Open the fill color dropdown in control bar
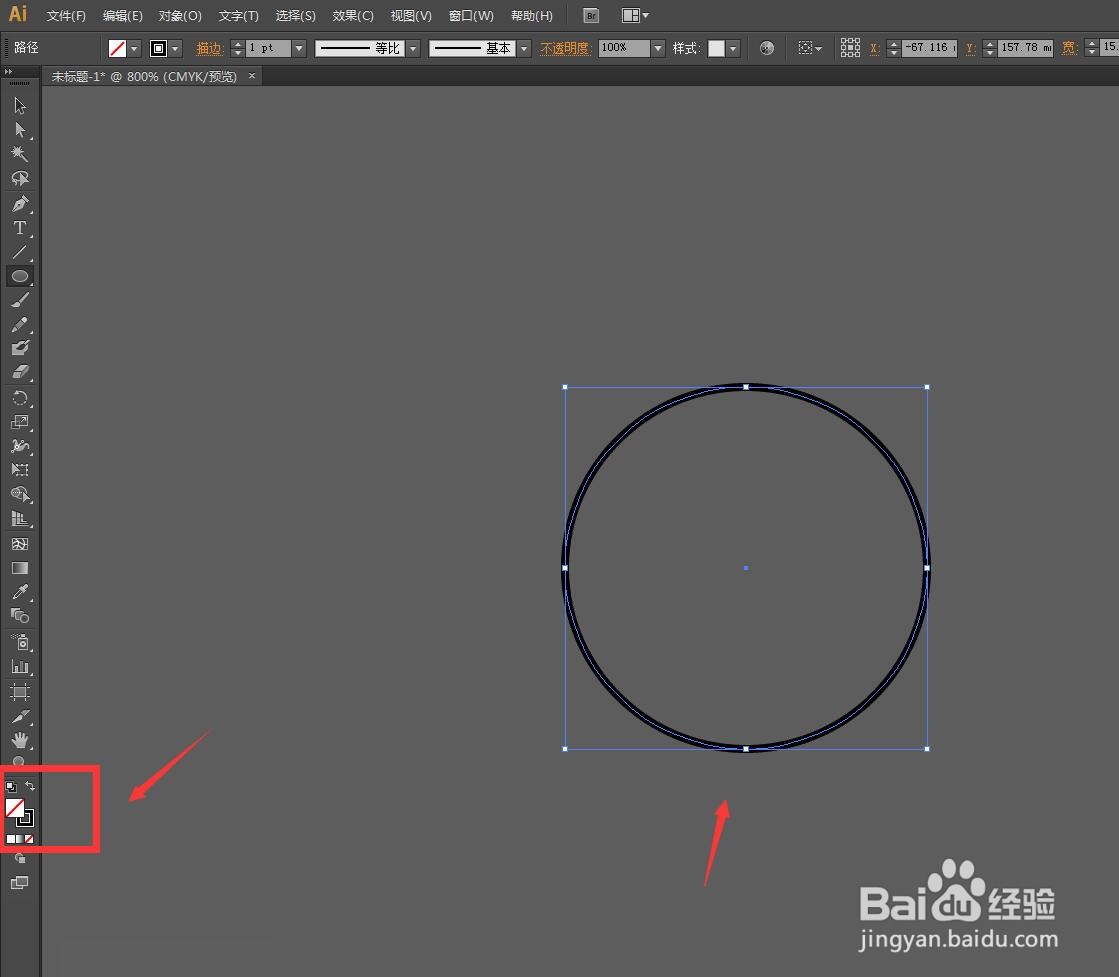The height and width of the screenshot is (977, 1119). coord(134,49)
